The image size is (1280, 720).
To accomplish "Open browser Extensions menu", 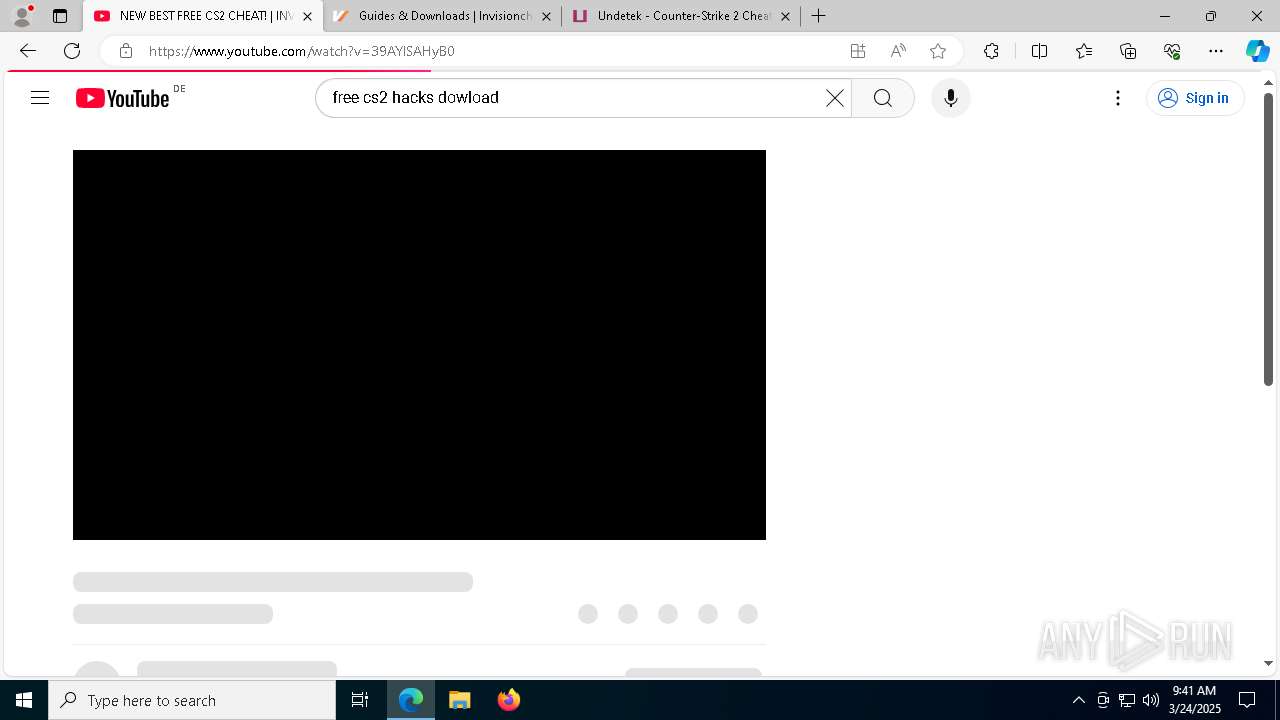I will pyautogui.click(x=991, y=51).
